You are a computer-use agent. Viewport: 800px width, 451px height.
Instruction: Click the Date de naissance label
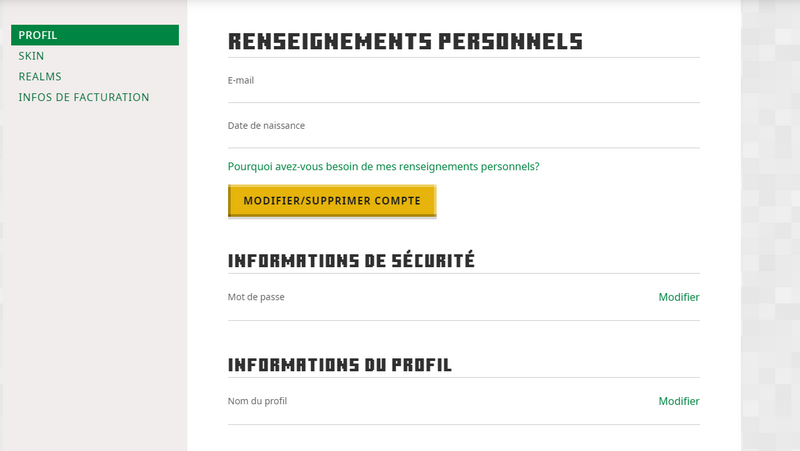(266, 126)
